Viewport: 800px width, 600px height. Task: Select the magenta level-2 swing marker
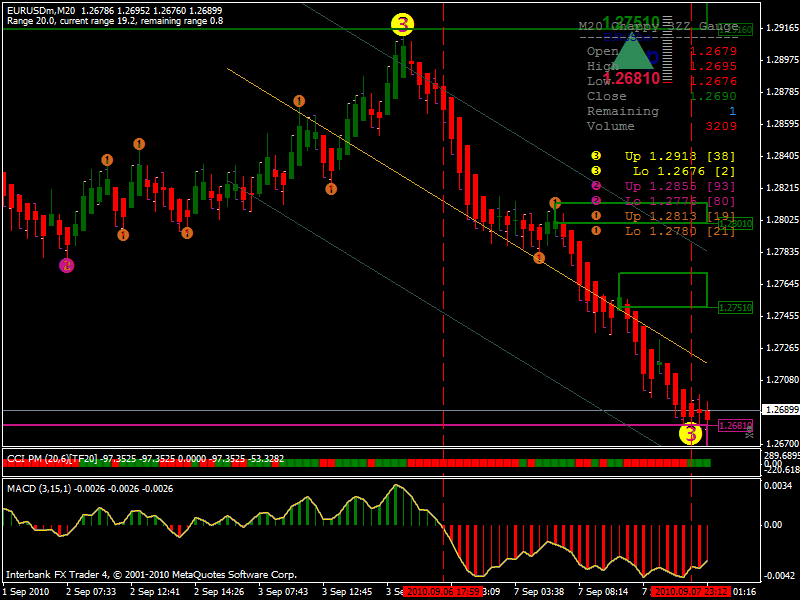[x=67, y=265]
